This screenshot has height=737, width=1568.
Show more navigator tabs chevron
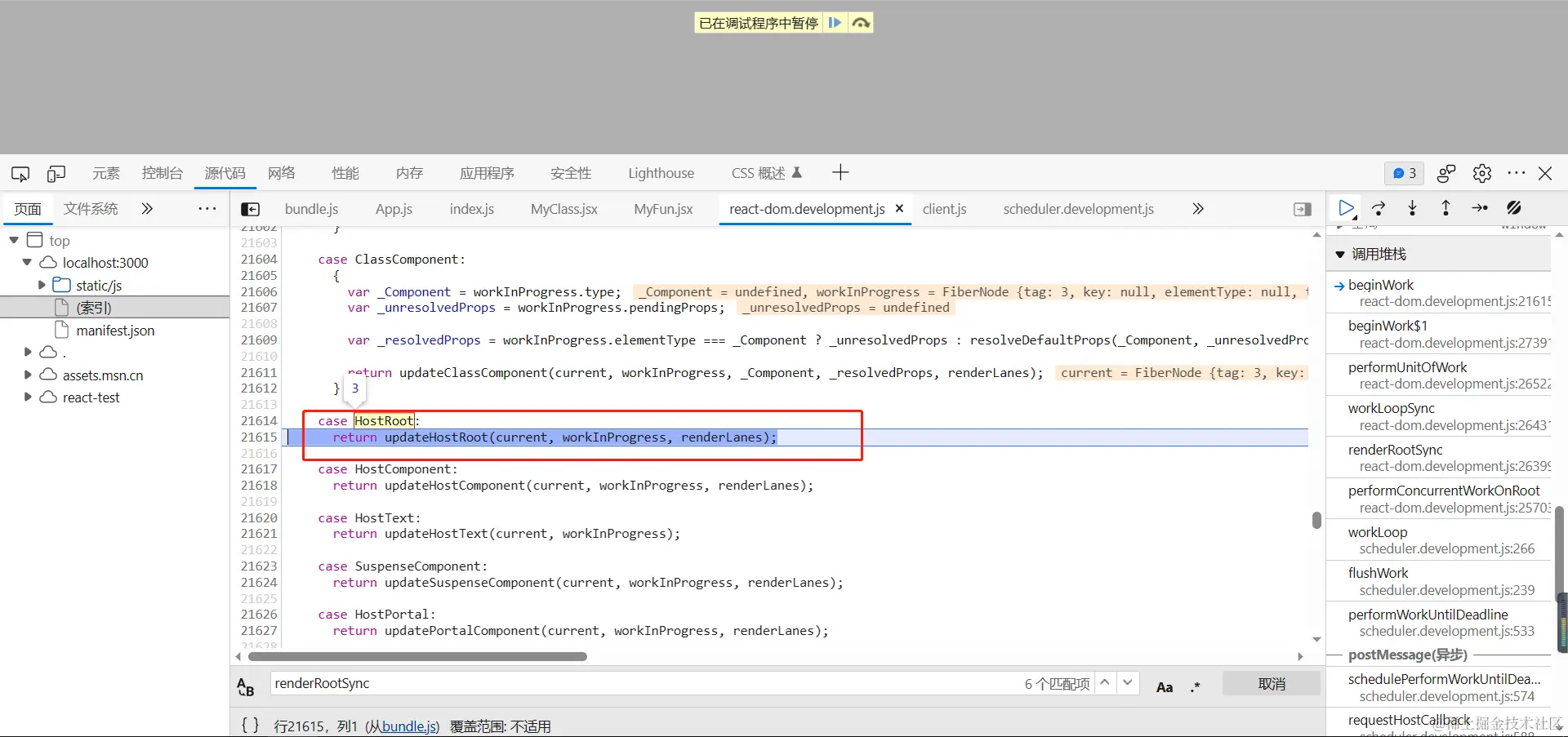pyautogui.click(x=147, y=209)
